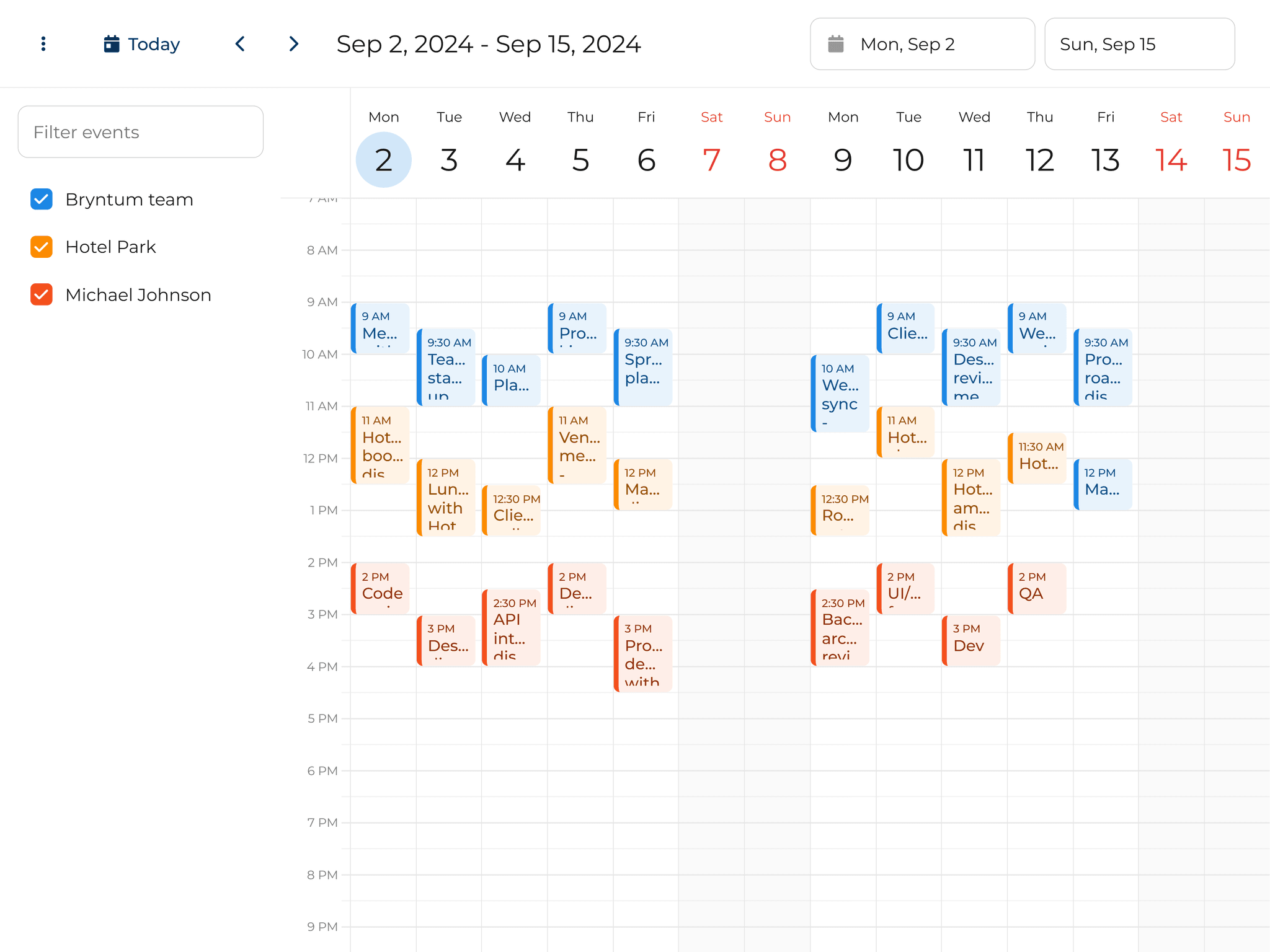Click the Hotel Park orange swatch

(41, 247)
